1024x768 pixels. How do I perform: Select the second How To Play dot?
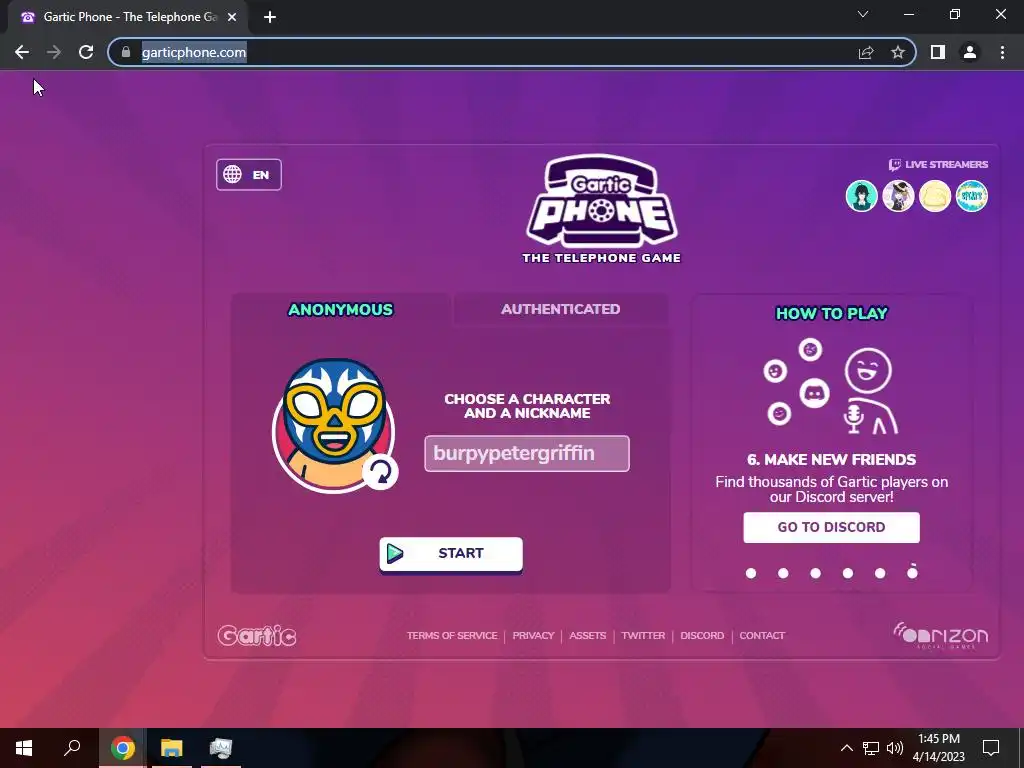tap(783, 573)
